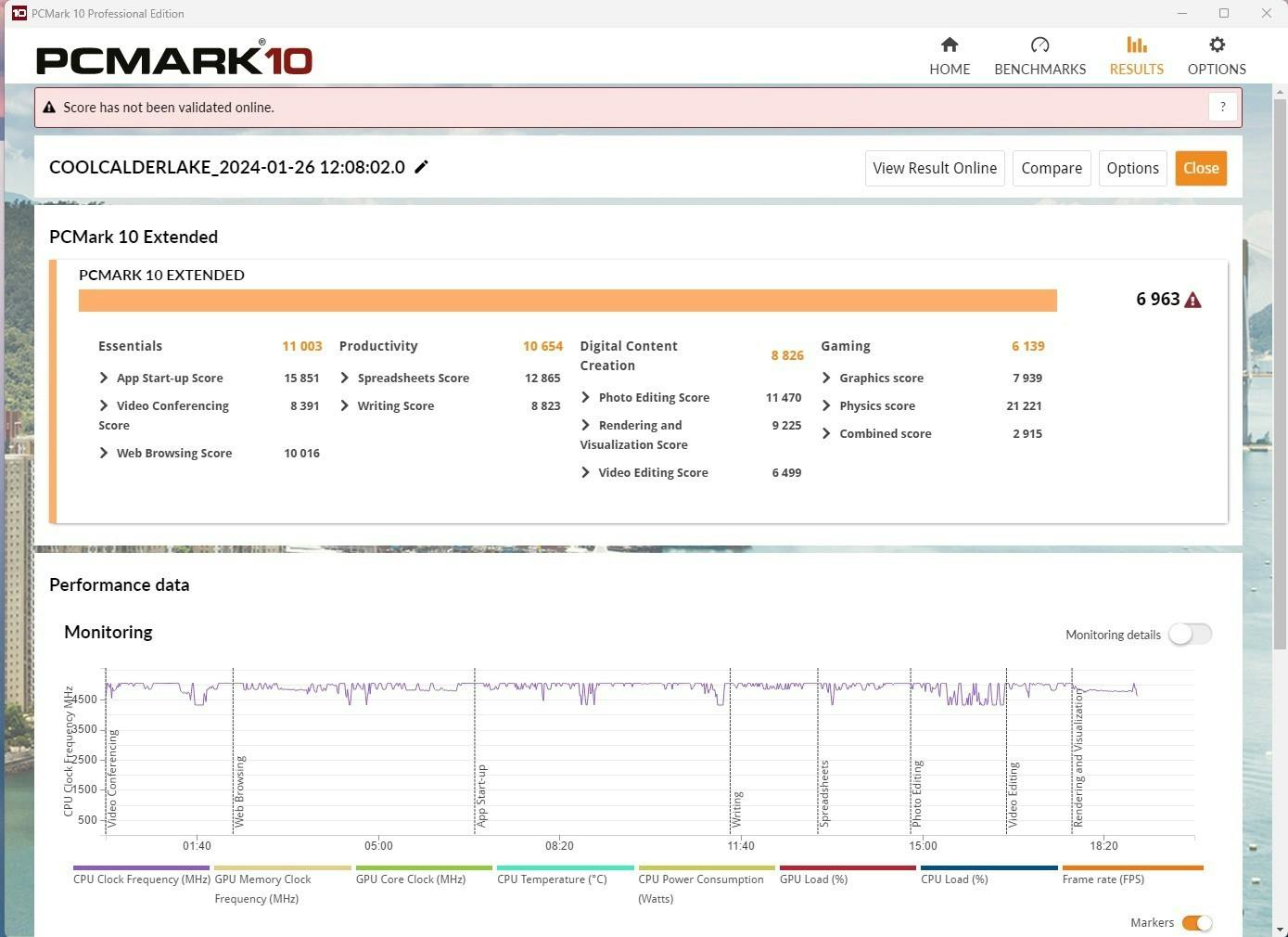The height and width of the screenshot is (937, 1288).
Task: Enable the Monitoring details toggle
Action: click(x=1190, y=634)
